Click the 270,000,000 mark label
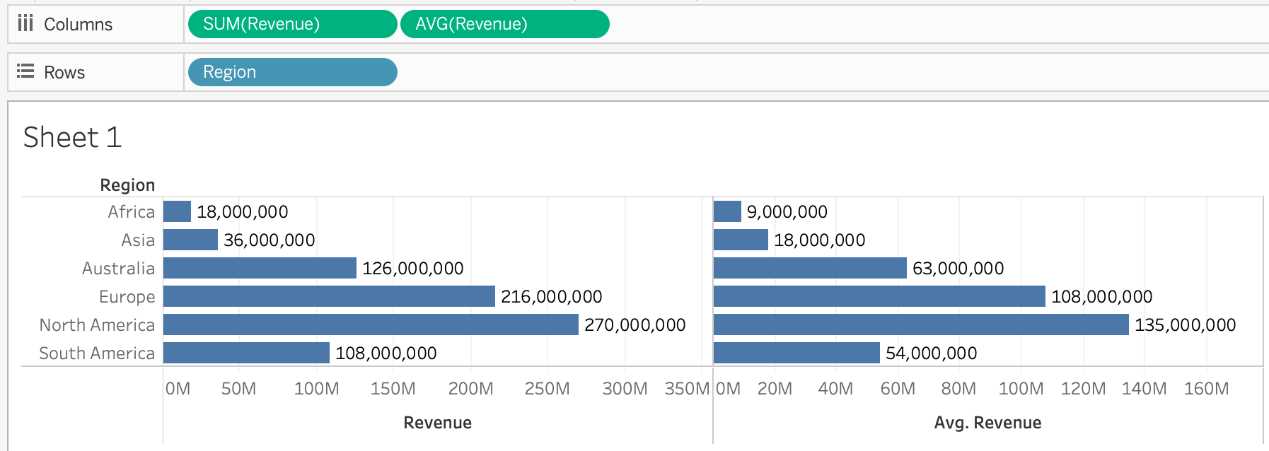Image resolution: width=1269 pixels, height=451 pixels. [x=636, y=325]
